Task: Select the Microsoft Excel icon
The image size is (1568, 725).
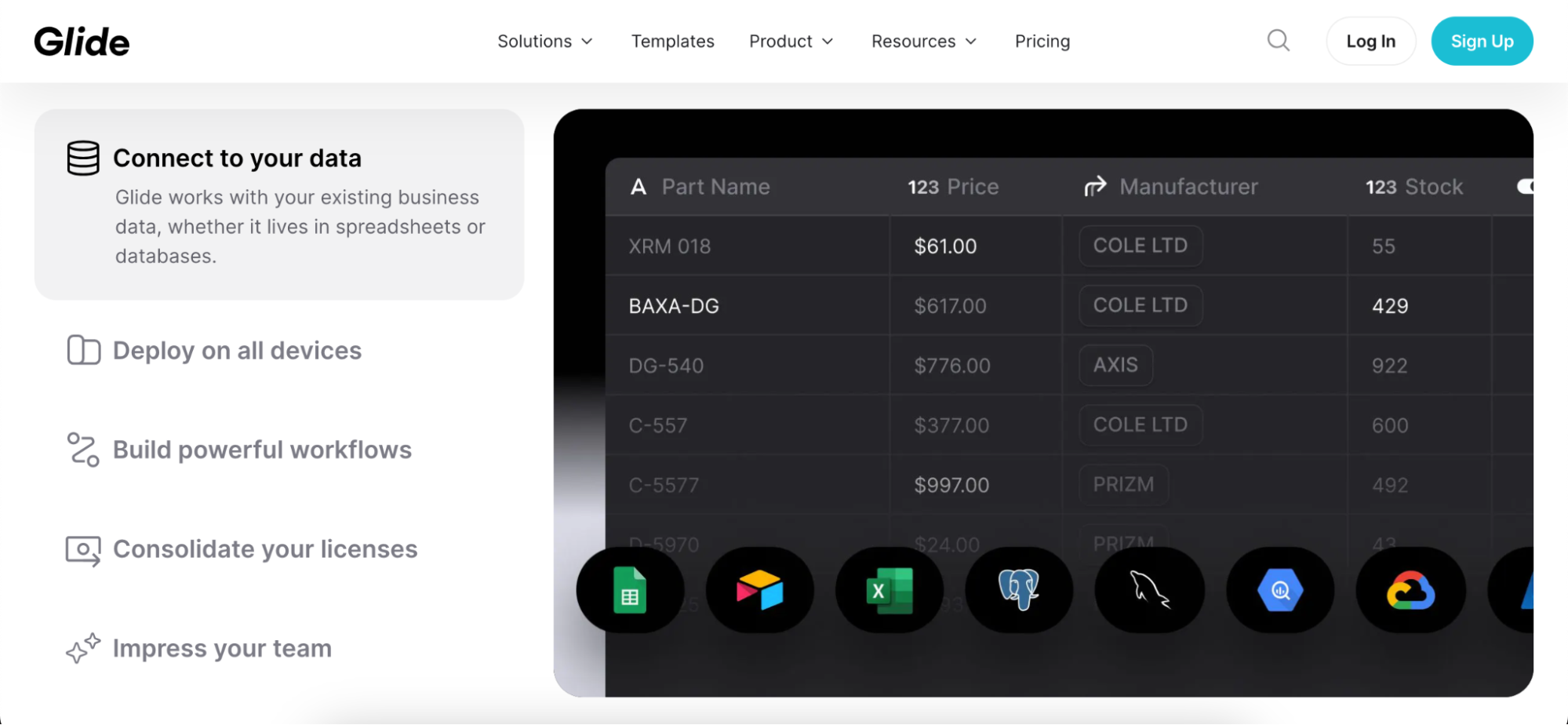Action: [x=889, y=590]
